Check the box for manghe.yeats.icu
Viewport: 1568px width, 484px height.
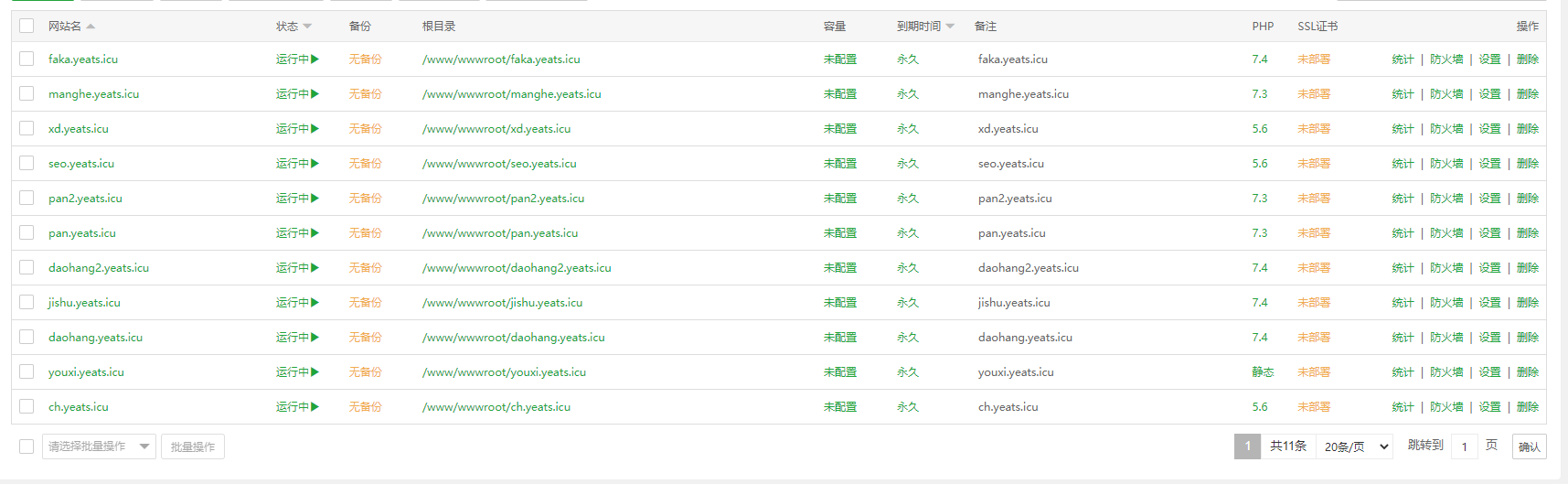27,93
